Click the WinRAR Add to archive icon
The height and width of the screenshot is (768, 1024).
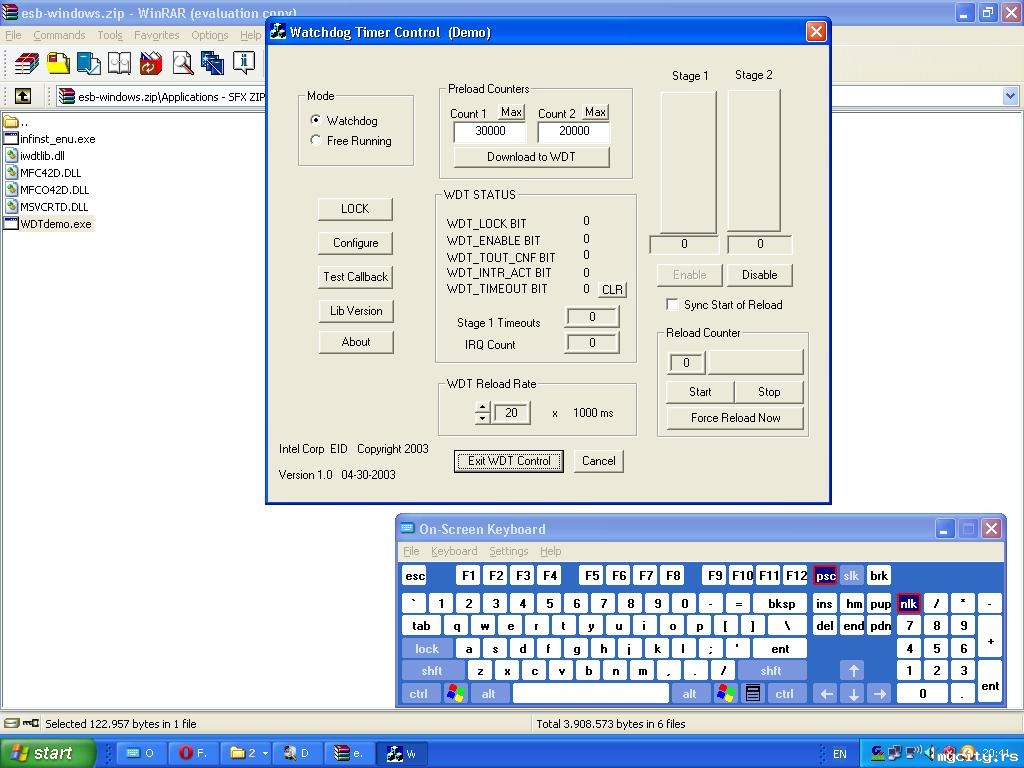click(26, 63)
